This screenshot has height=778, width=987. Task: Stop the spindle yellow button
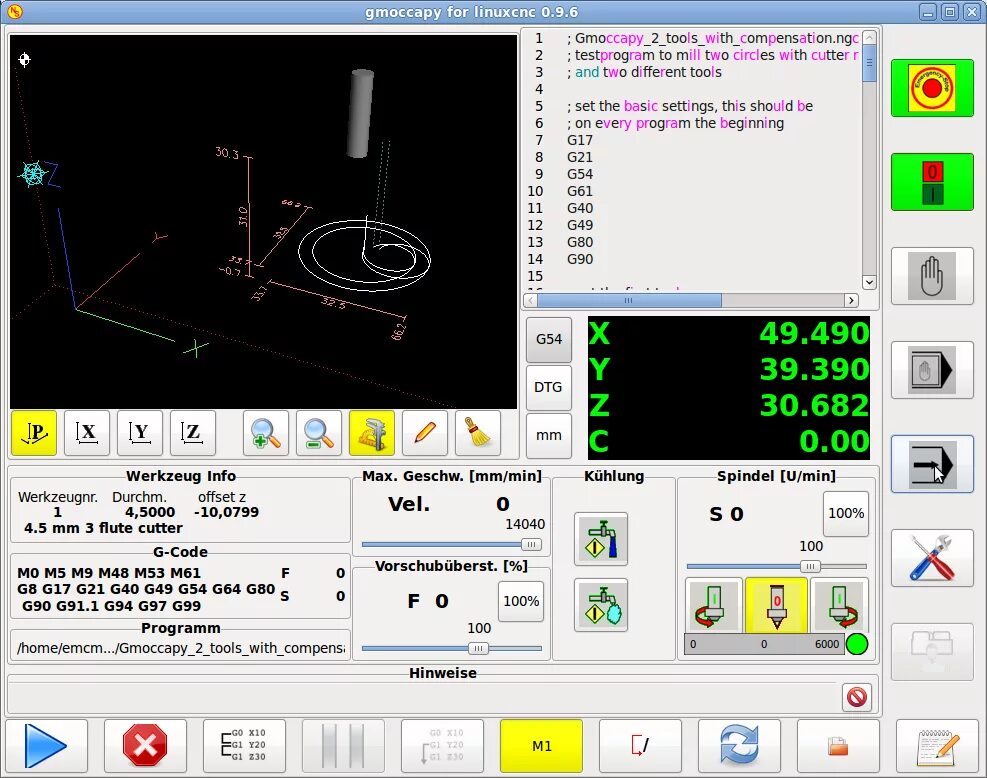point(776,606)
